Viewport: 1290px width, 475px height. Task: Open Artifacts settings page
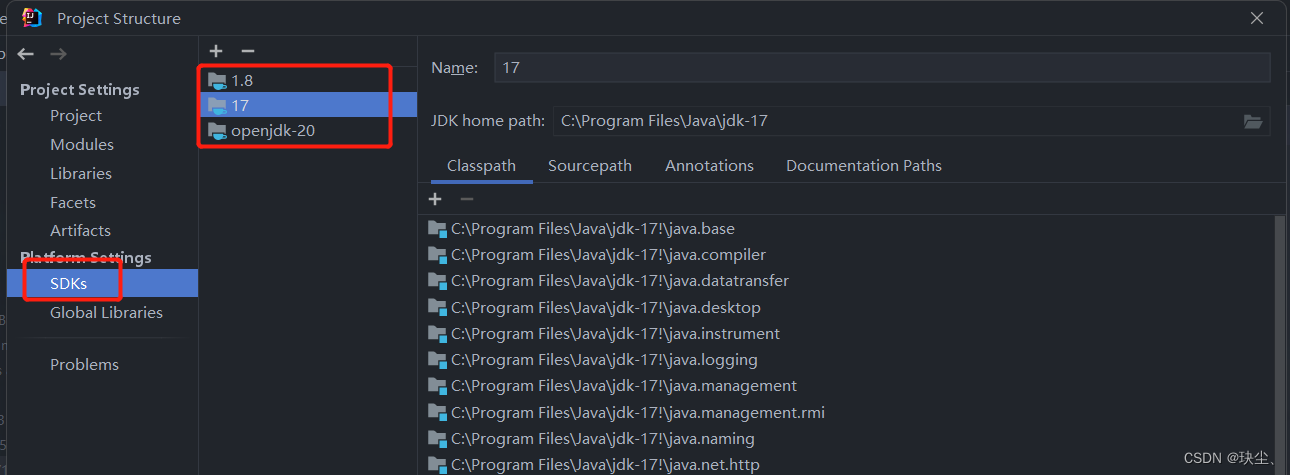(80, 231)
